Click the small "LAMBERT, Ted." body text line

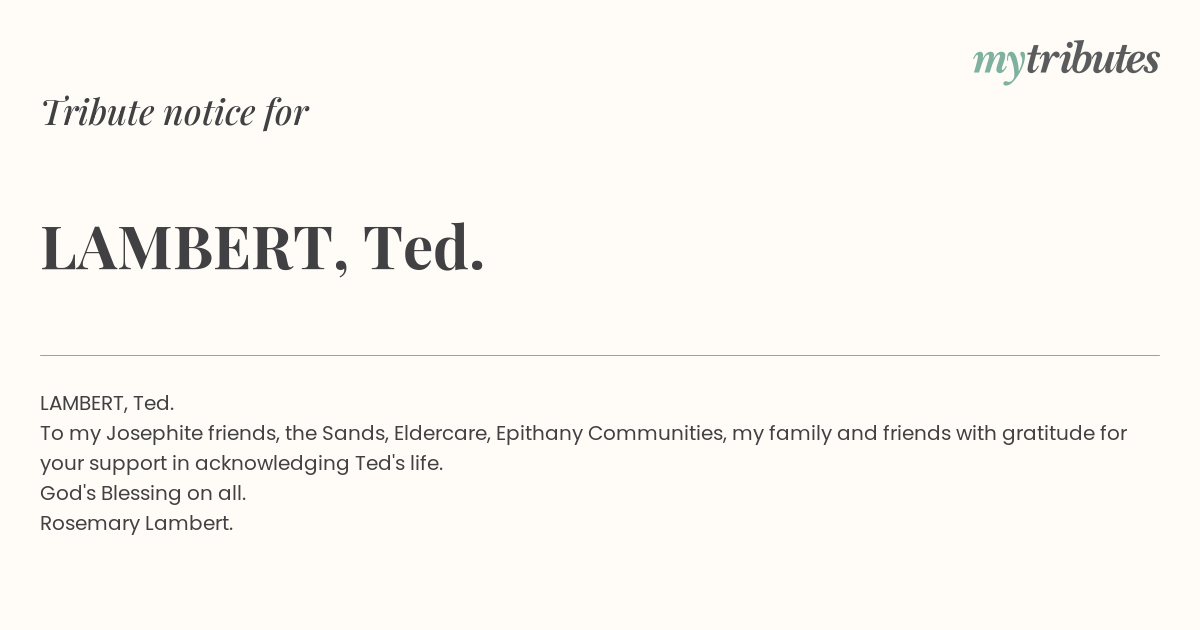pos(107,403)
